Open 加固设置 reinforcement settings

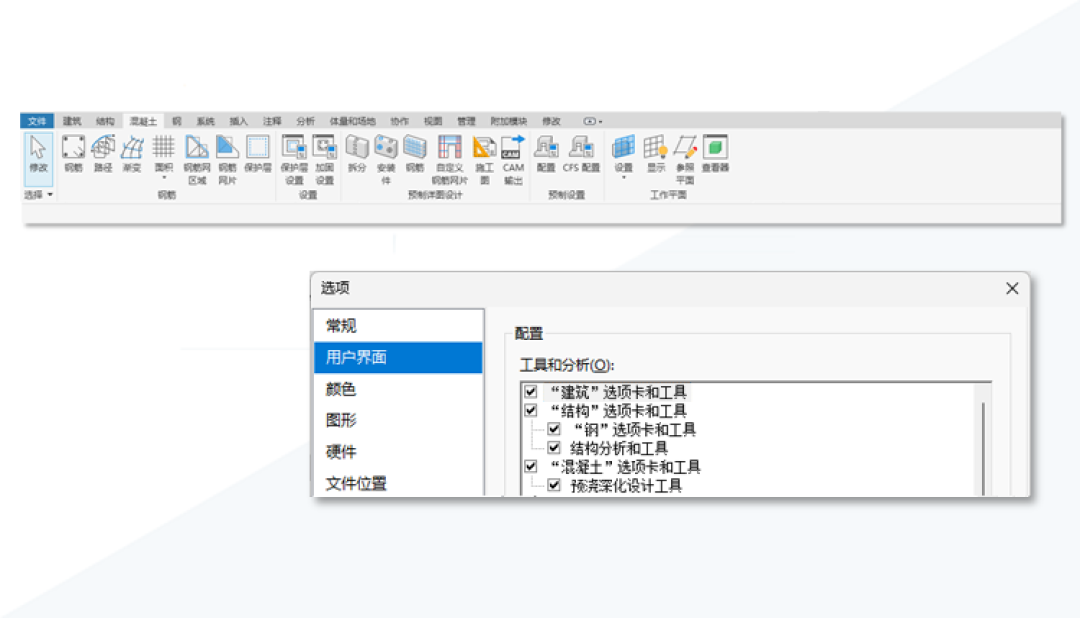324,160
